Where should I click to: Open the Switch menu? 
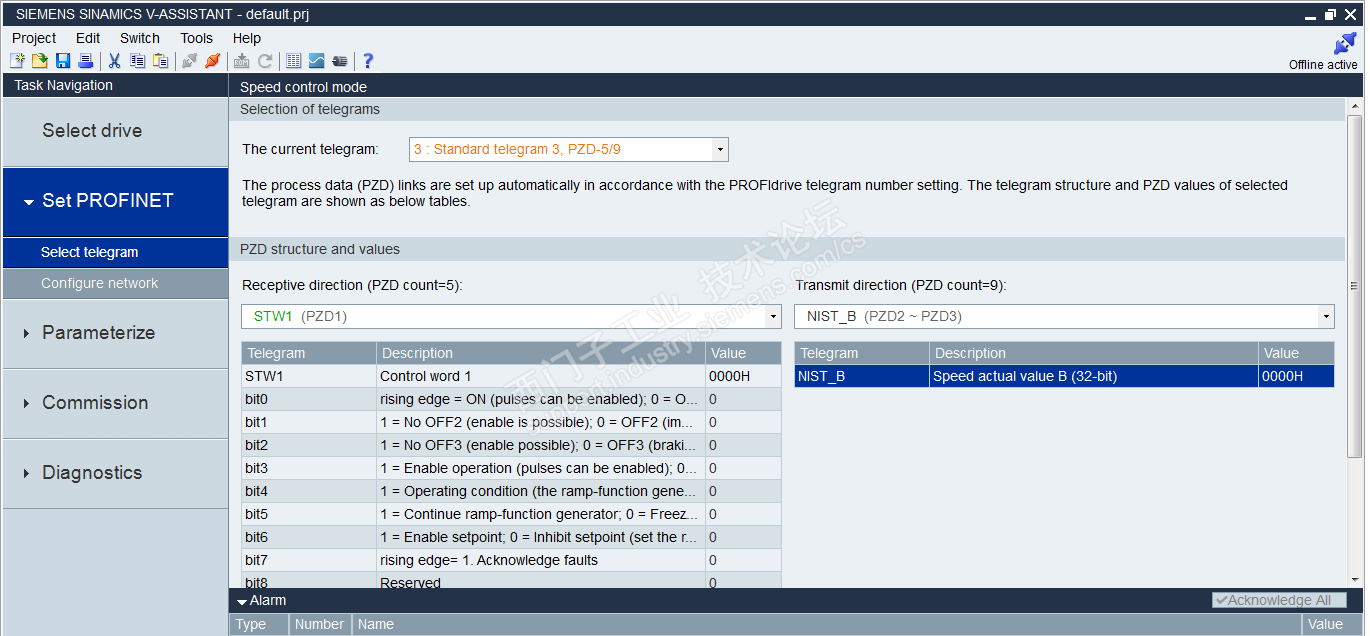[140, 38]
